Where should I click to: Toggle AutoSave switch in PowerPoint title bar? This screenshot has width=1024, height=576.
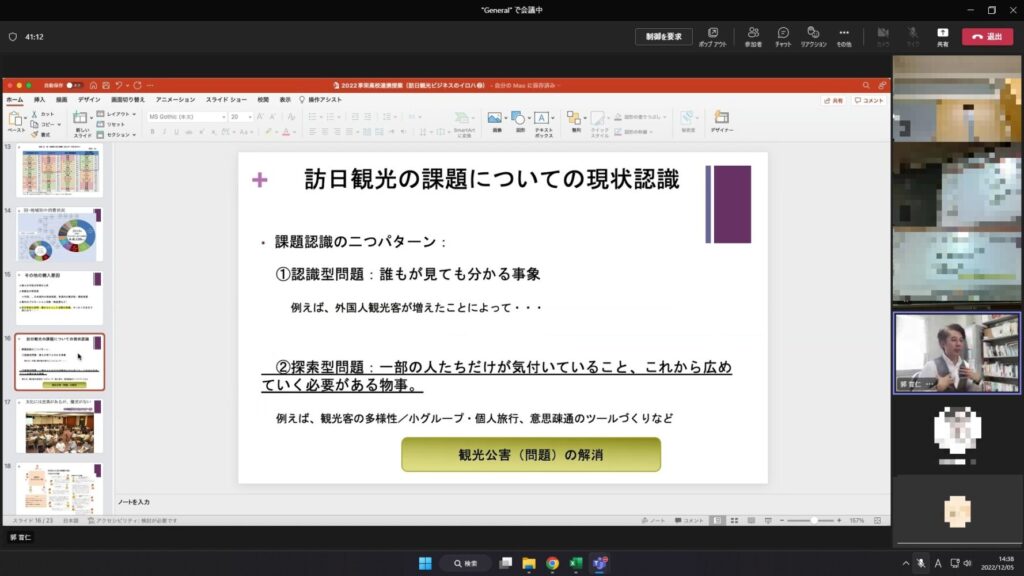[x=73, y=86]
